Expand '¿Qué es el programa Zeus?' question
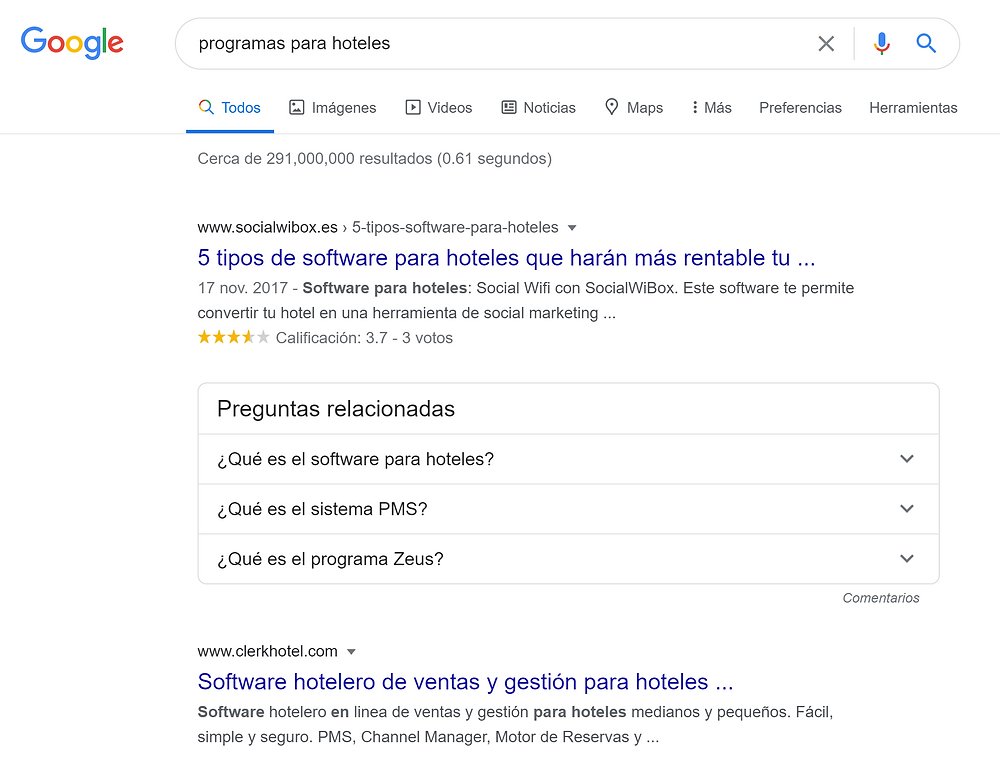 568,559
